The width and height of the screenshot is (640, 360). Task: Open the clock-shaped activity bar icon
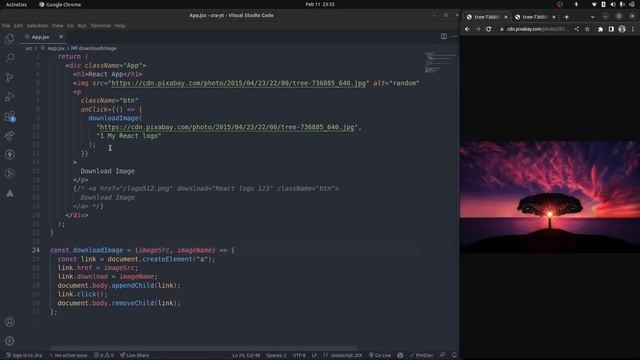10,174
